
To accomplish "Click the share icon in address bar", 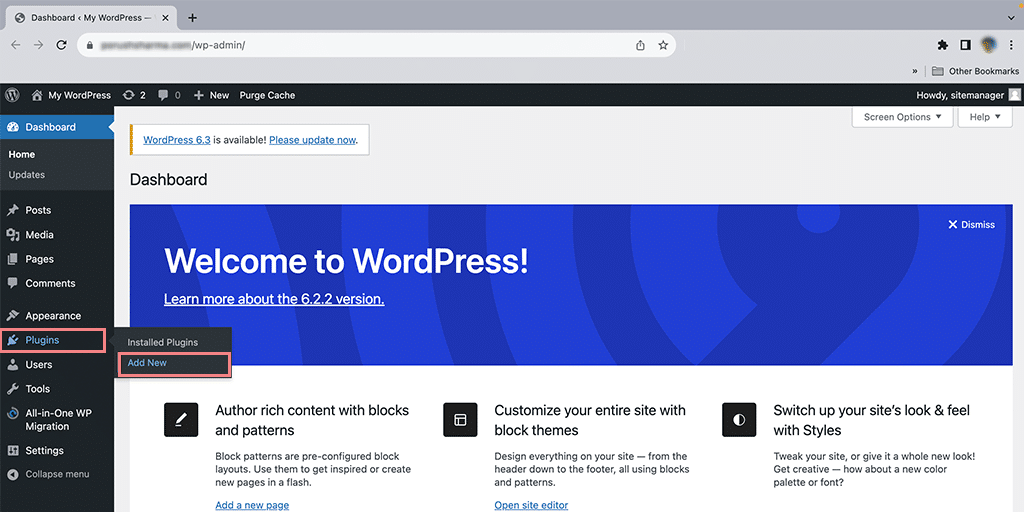I will tap(640, 45).
